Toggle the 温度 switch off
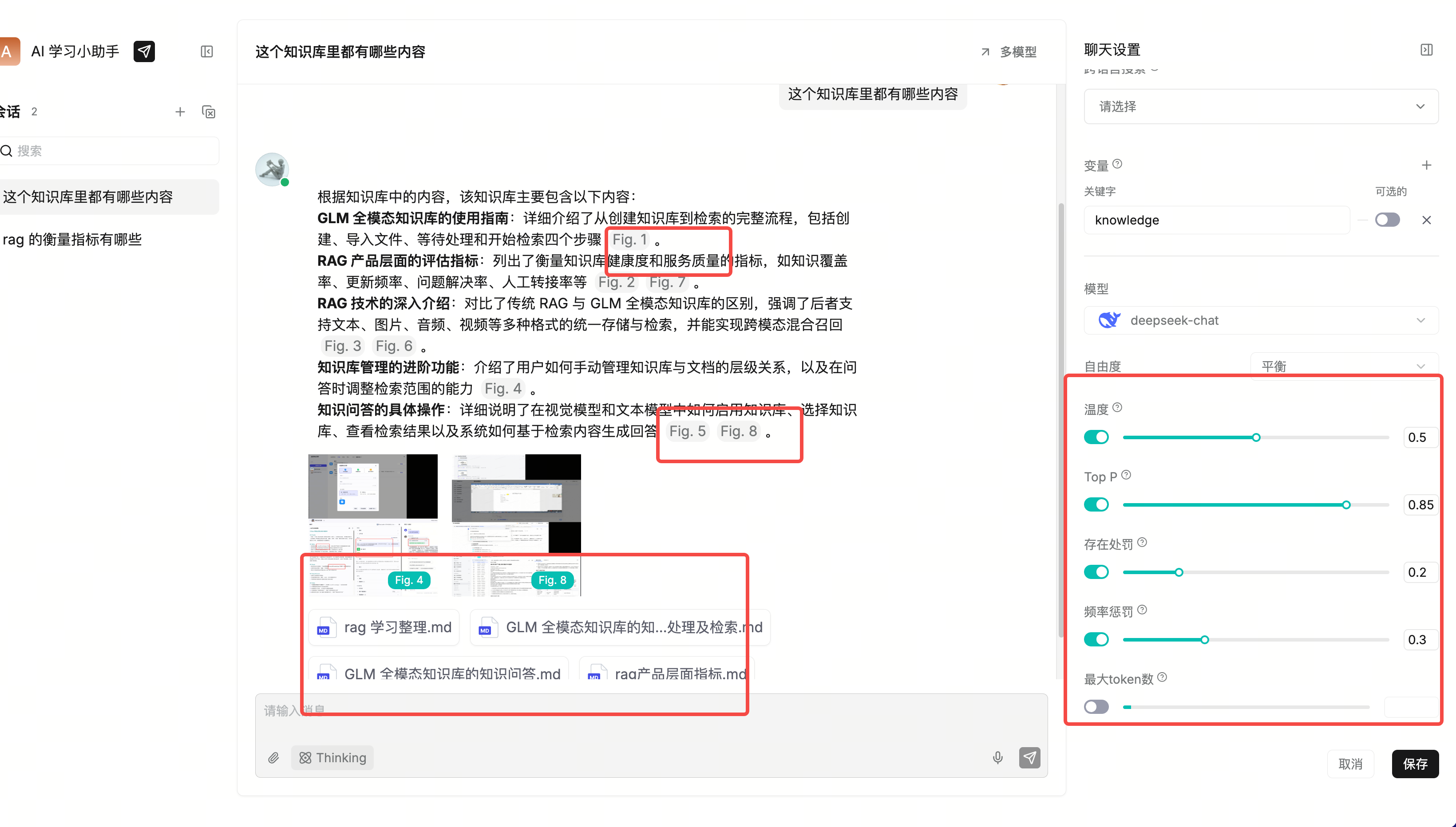The width and height of the screenshot is (1456, 827). [x=1096, y=437]
